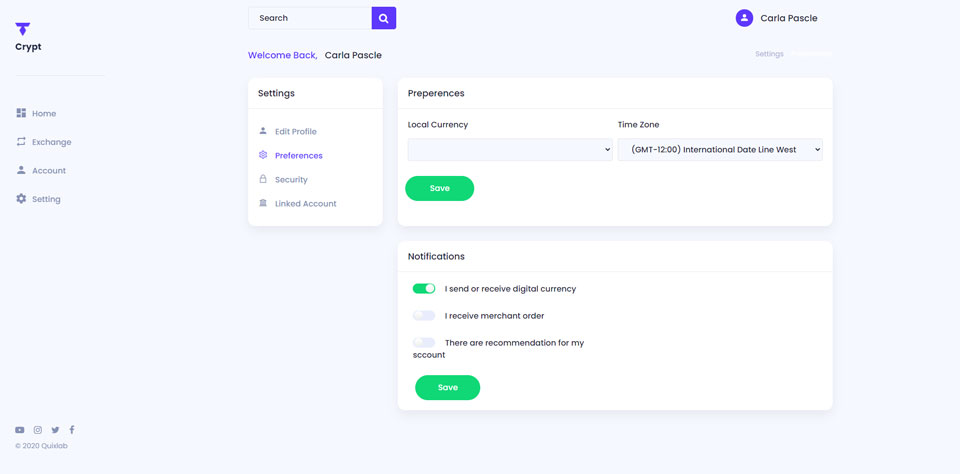Turn on account recommendation notifications toggle

point(424,342)
